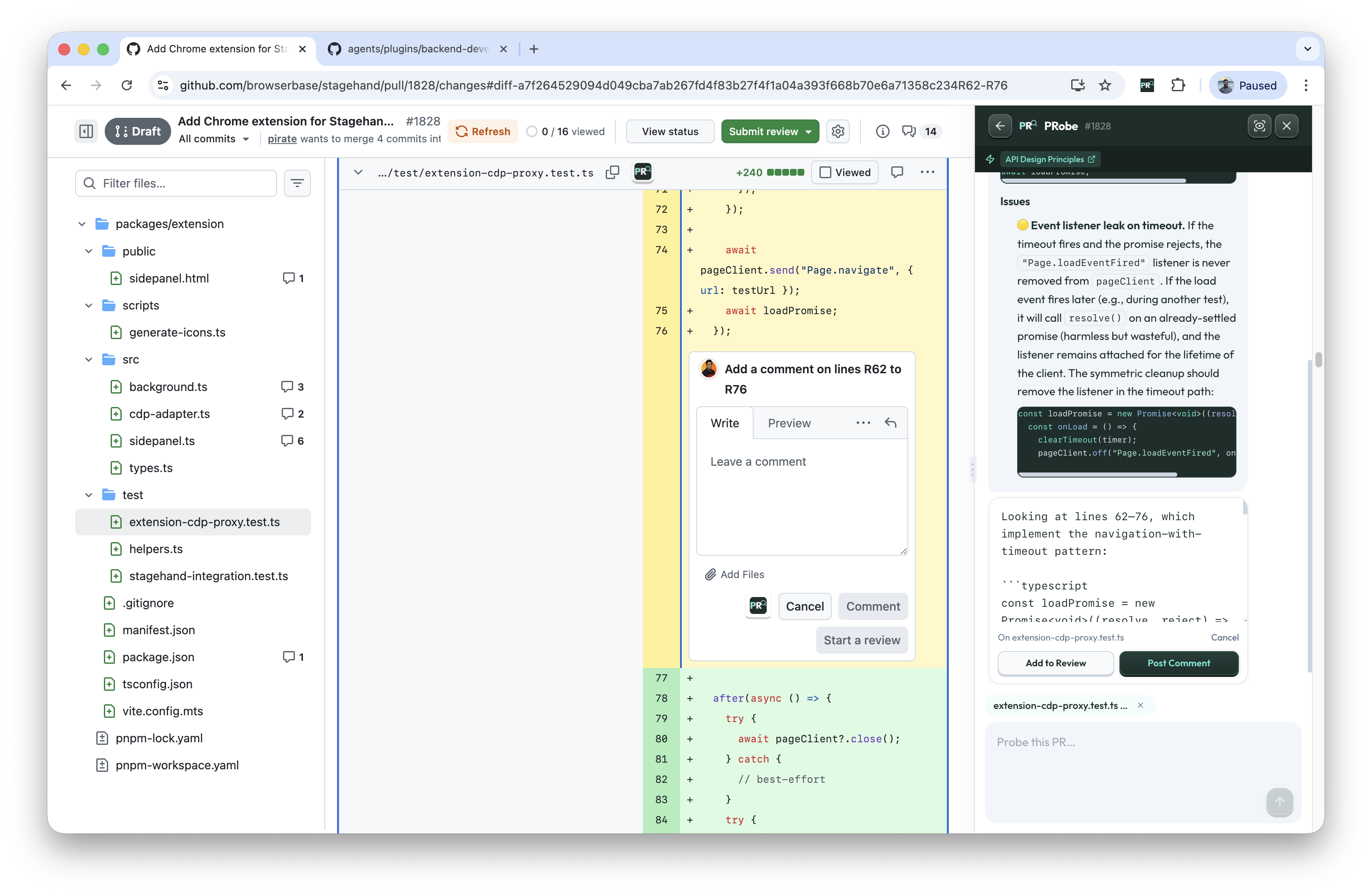Click the PRobe icon beside Cancel button
The image size is (1372, 896).
[757, 605]
